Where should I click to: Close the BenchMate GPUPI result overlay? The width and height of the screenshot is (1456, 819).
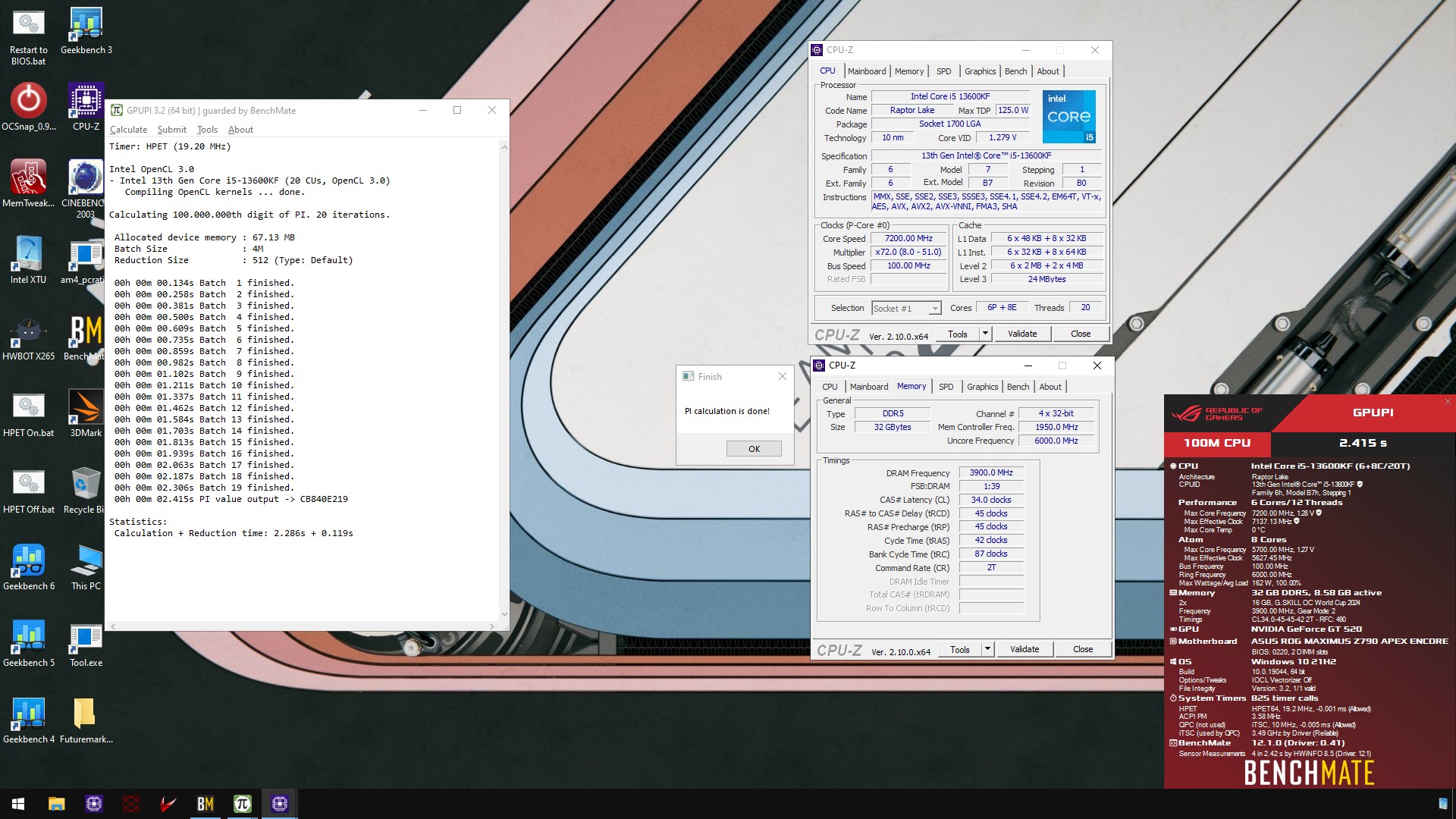tap(1448, 402)
